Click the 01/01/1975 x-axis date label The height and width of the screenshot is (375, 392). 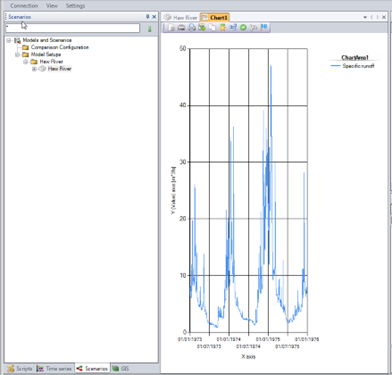(268, 339)
